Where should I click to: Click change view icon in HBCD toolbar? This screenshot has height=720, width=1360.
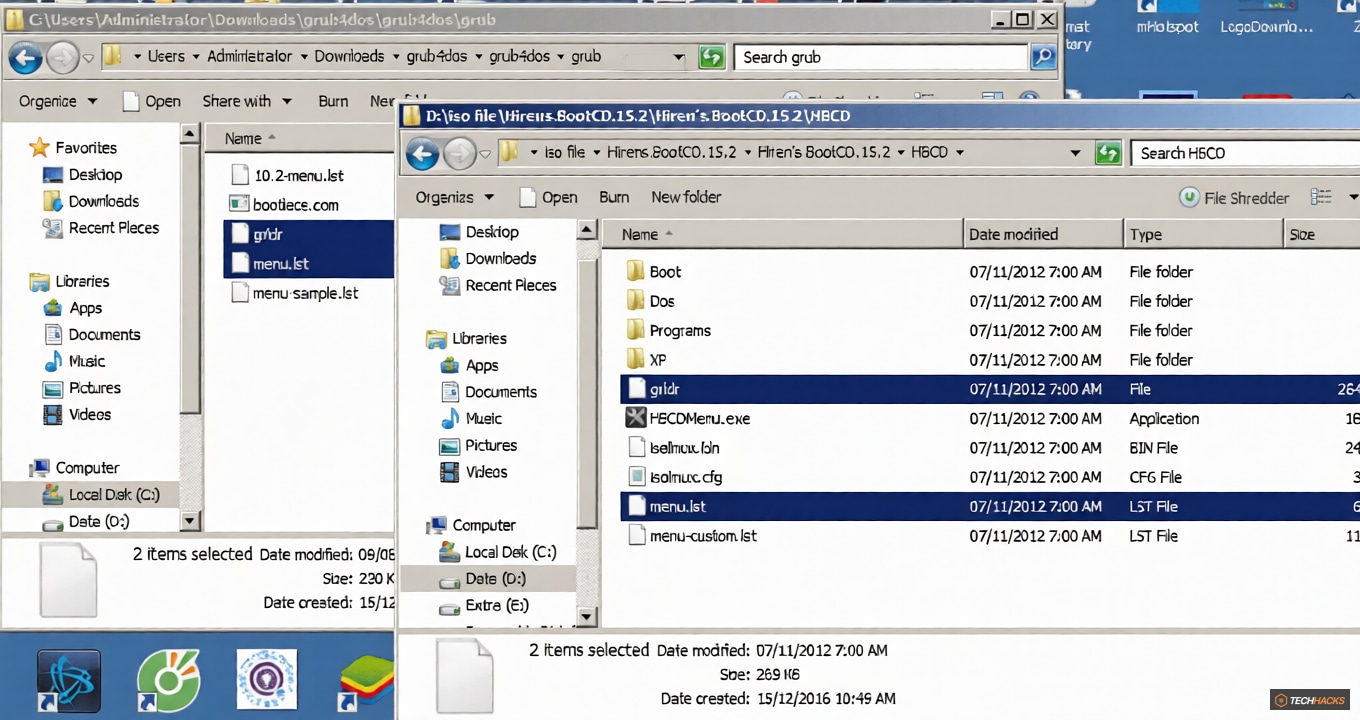click(x=1321, y=197)
